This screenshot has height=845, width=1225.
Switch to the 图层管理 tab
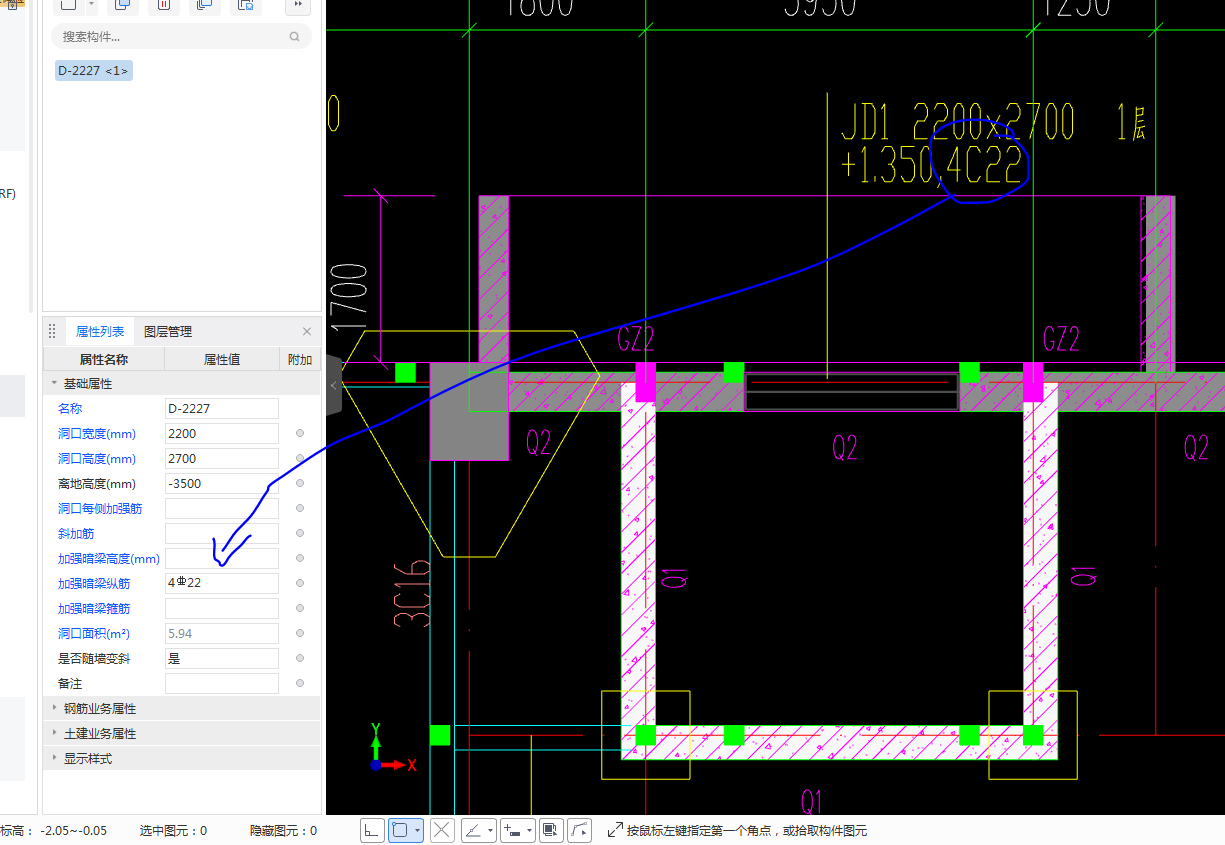point(168,332)
